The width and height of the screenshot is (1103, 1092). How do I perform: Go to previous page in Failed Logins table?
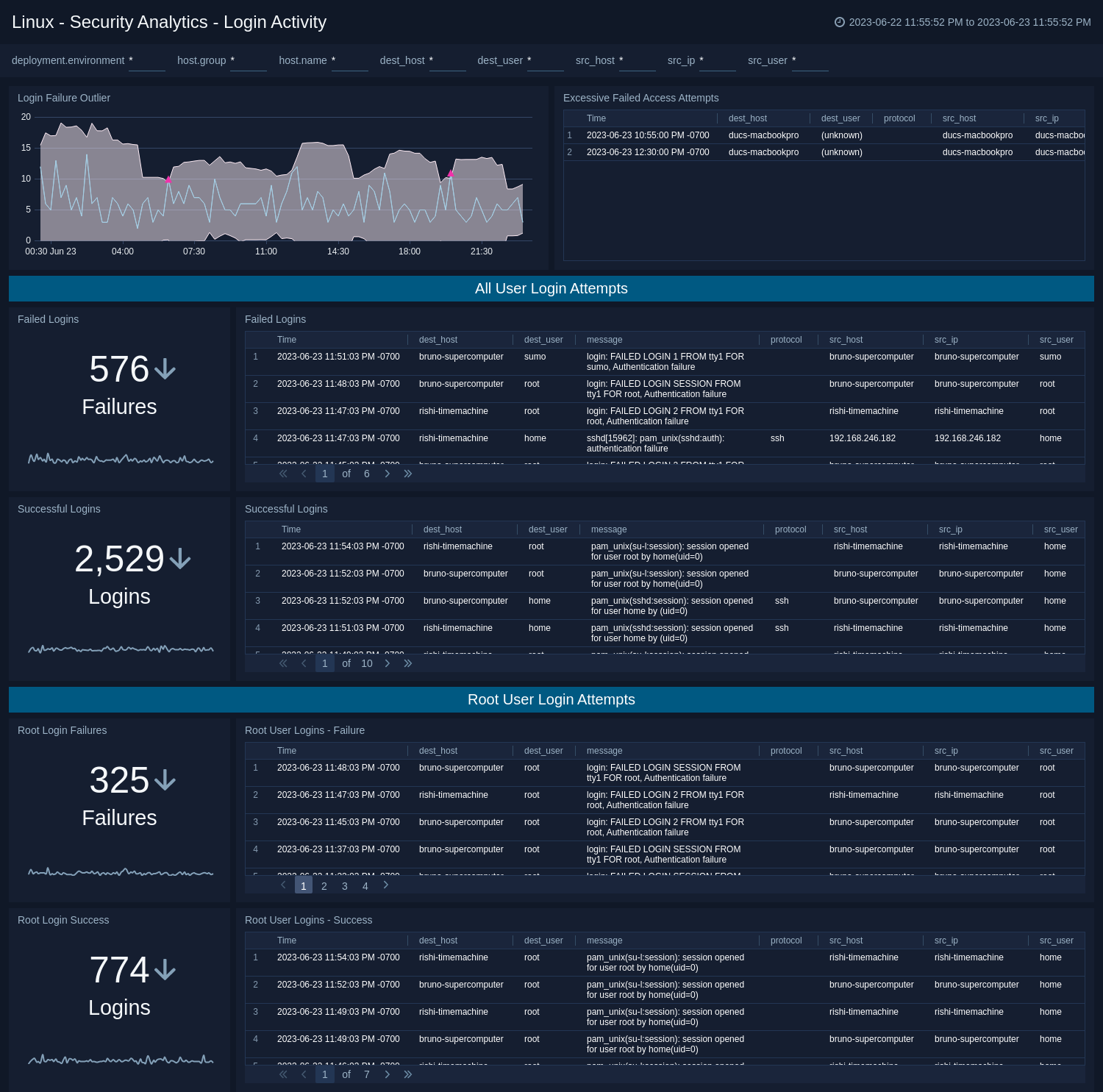pyautogui.click(x=304, y=474)
